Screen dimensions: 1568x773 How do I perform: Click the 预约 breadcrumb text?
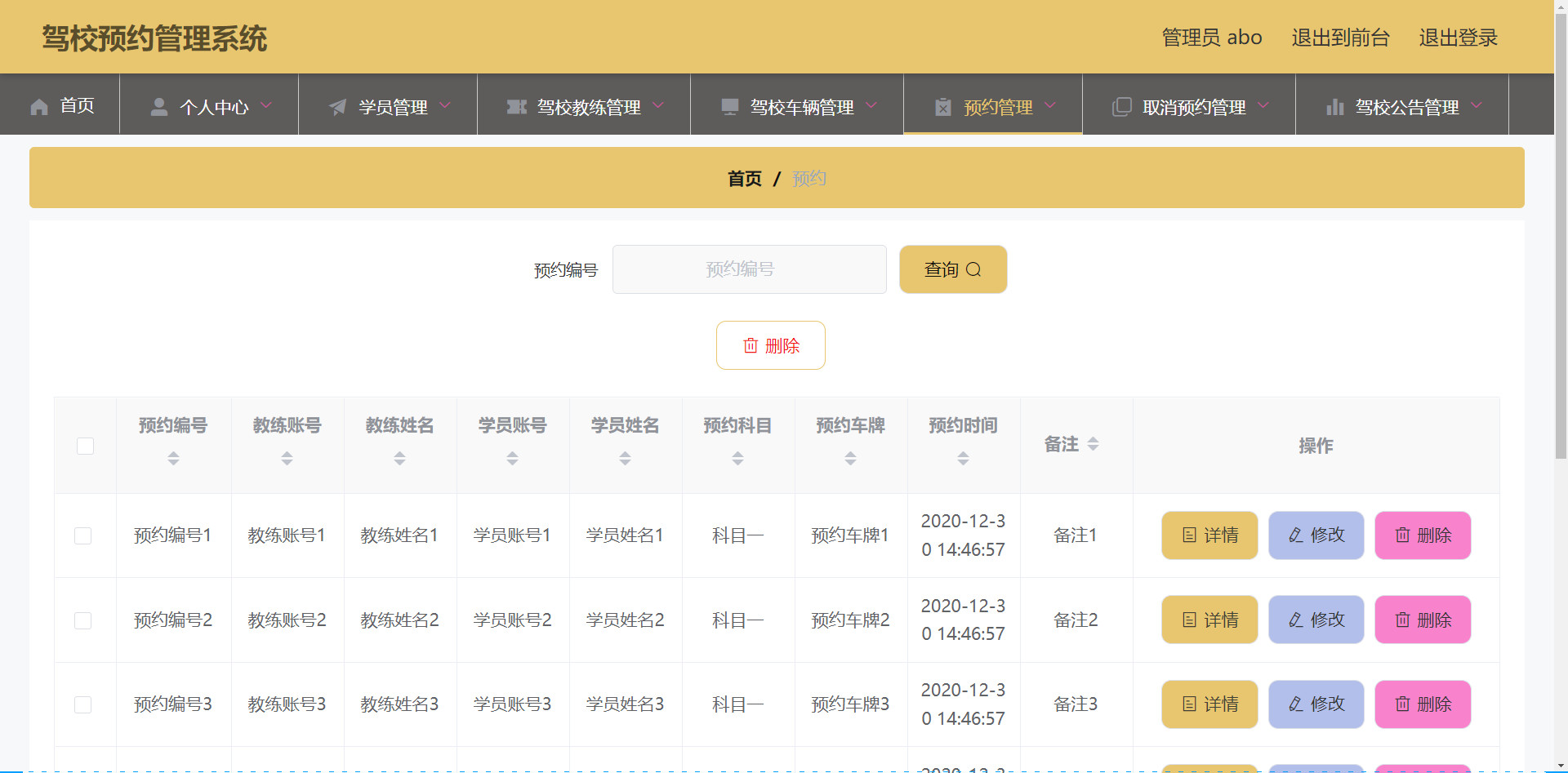point(808,179)
